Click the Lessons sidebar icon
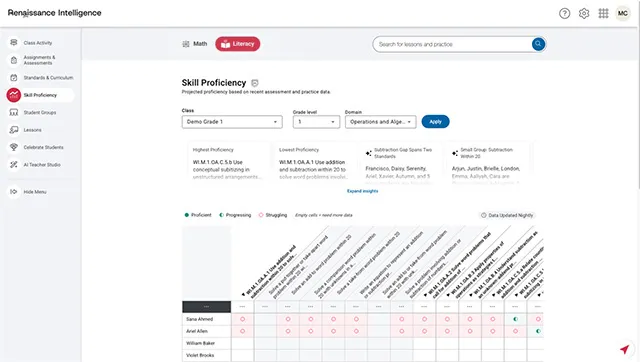The image size is (640, 362). point(13,130)
